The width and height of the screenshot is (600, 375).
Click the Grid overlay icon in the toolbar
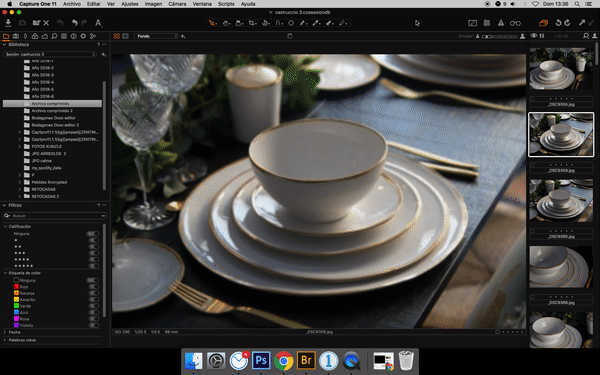point(487,23)
